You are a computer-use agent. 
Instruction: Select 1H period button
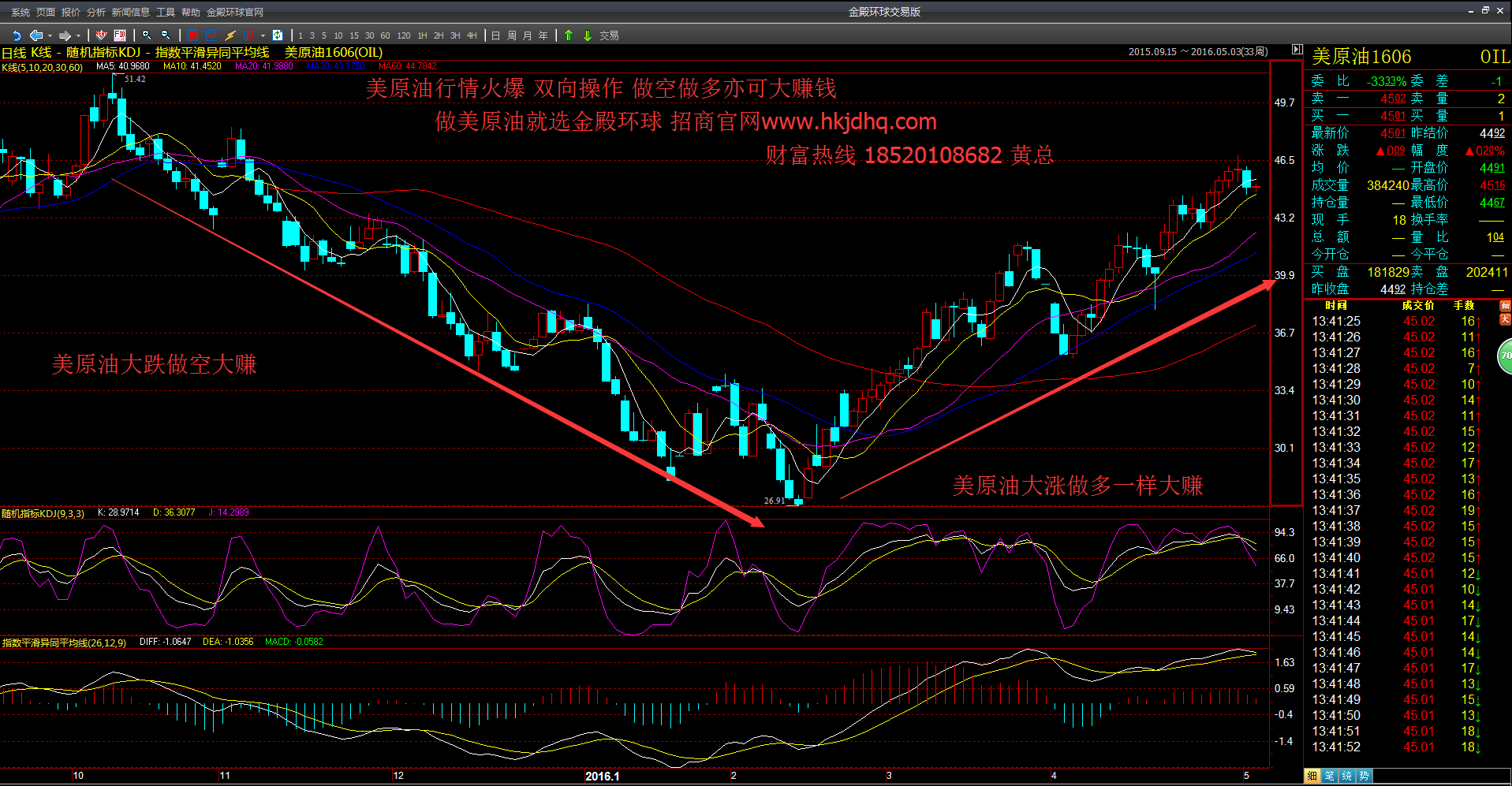[422, 35]
